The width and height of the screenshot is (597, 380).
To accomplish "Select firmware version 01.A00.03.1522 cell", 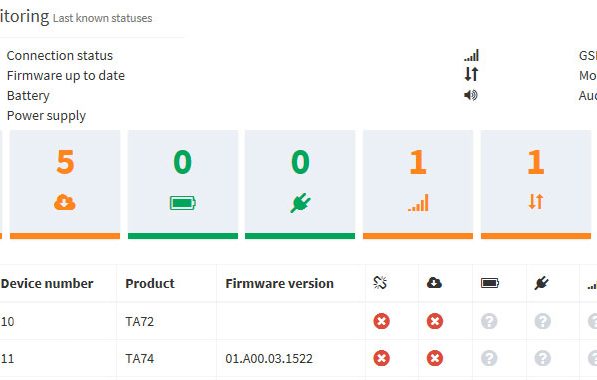I will point(269,359).
